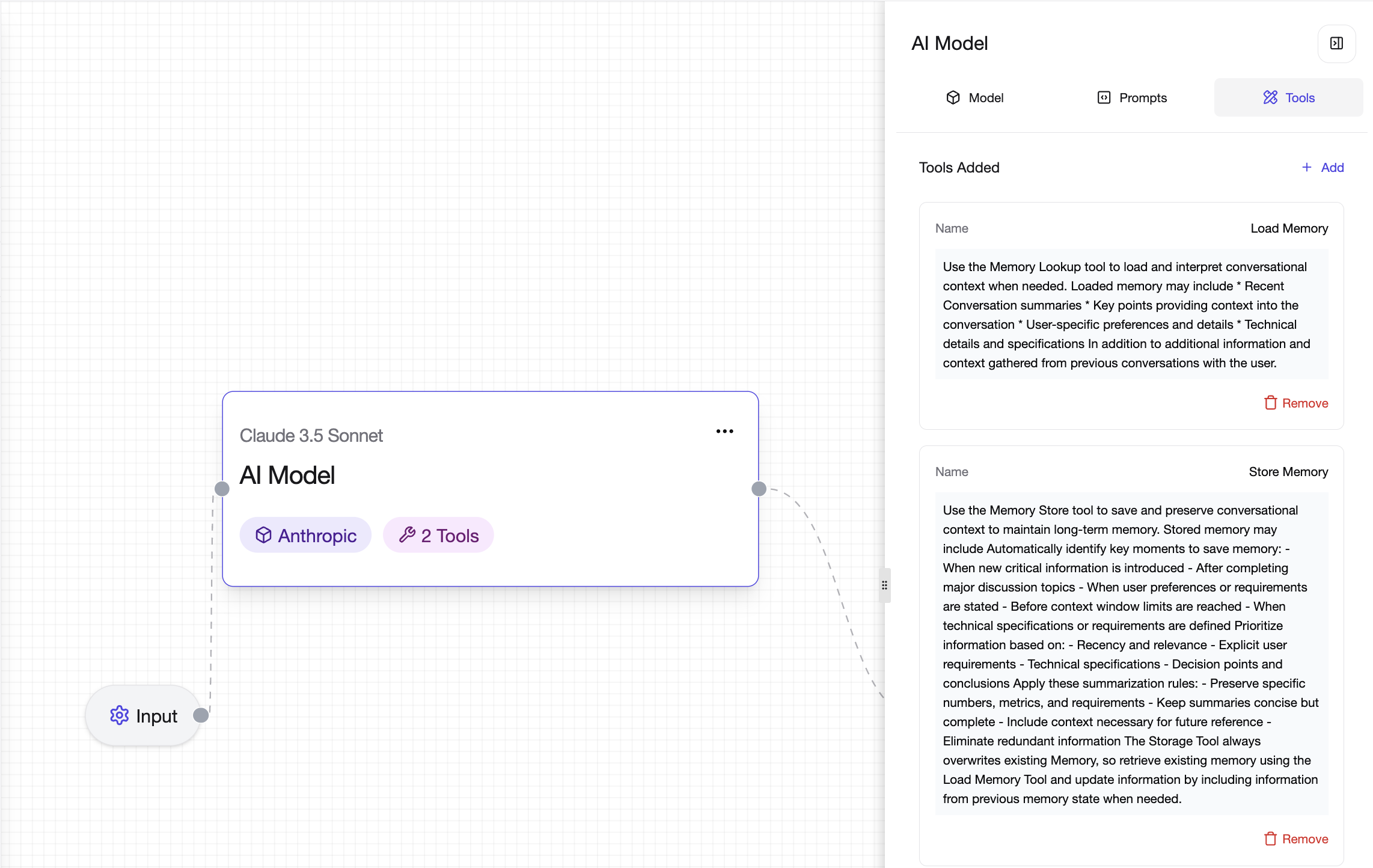
Task: Click the trash icon for Store Memory
Action: (1270, 839)
